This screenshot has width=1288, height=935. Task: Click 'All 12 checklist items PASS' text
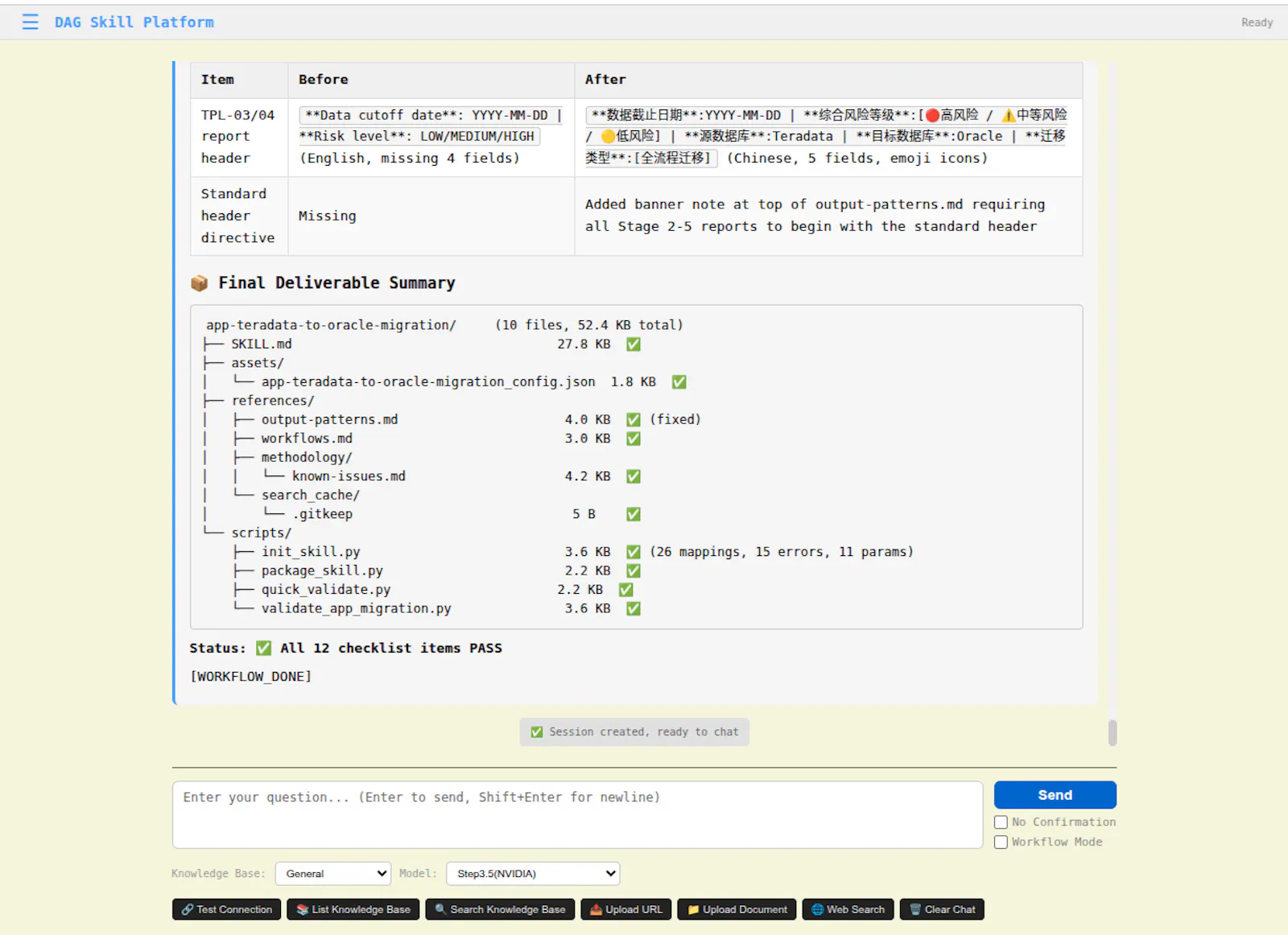click(391, 649)
